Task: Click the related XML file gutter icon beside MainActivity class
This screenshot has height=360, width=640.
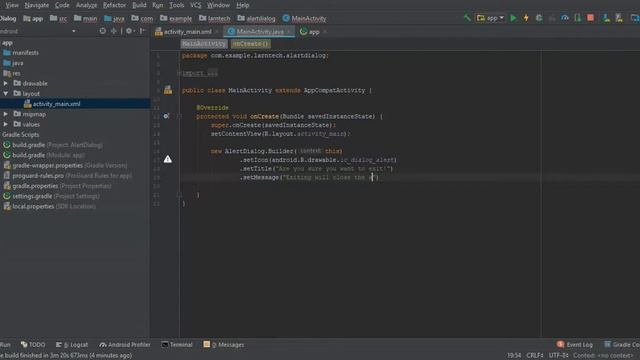Action: (168, 90)
